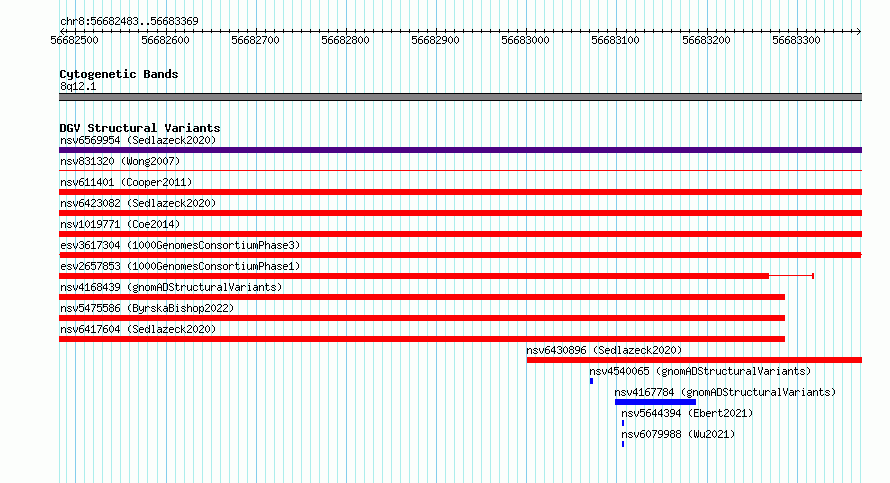The width and height of the screenshot is (890, 483).
Task: Click the chr8:56682483..56683369 region label
Action: 129,21
